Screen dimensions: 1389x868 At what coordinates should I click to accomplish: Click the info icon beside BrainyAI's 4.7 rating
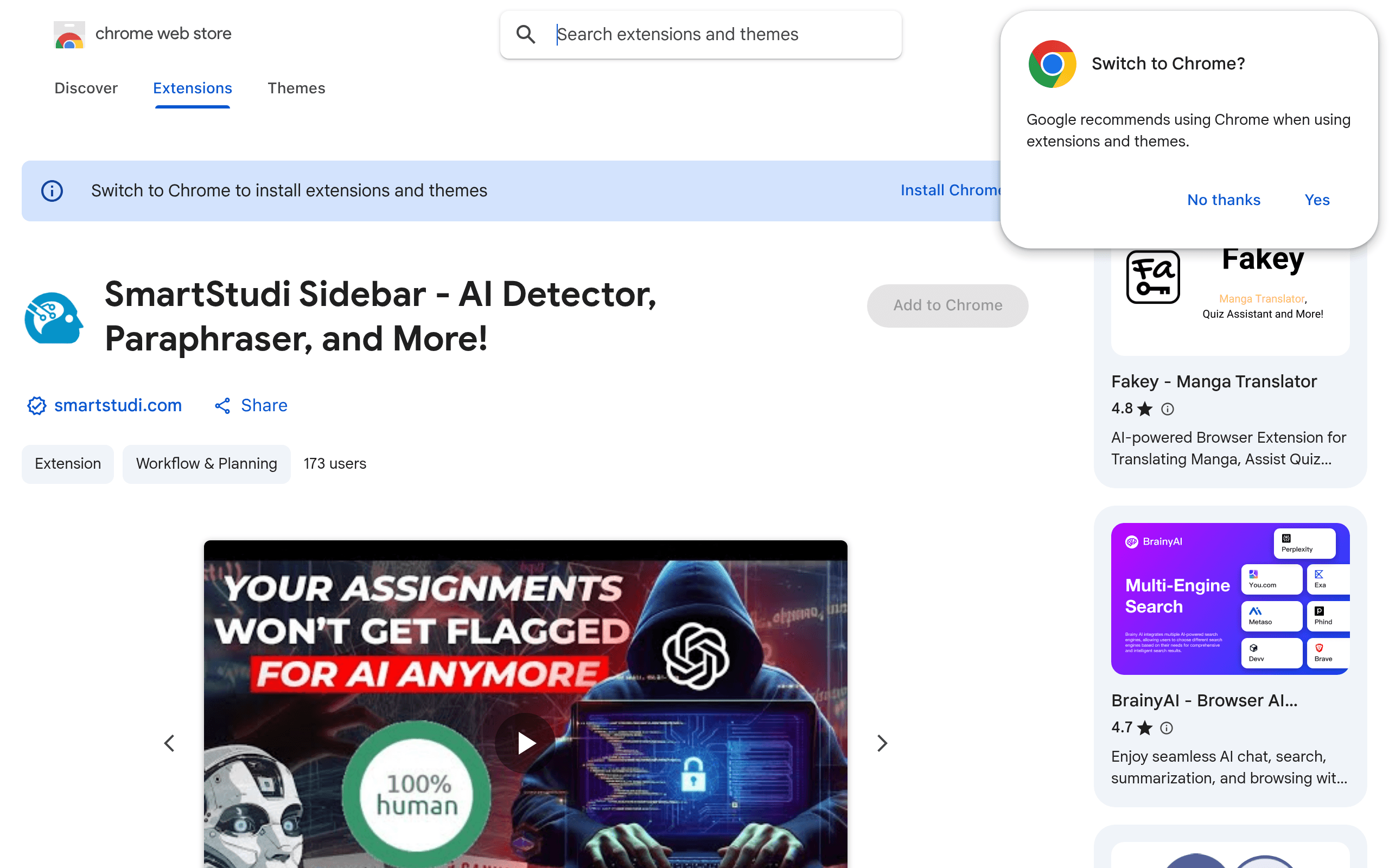point(1167,728)
